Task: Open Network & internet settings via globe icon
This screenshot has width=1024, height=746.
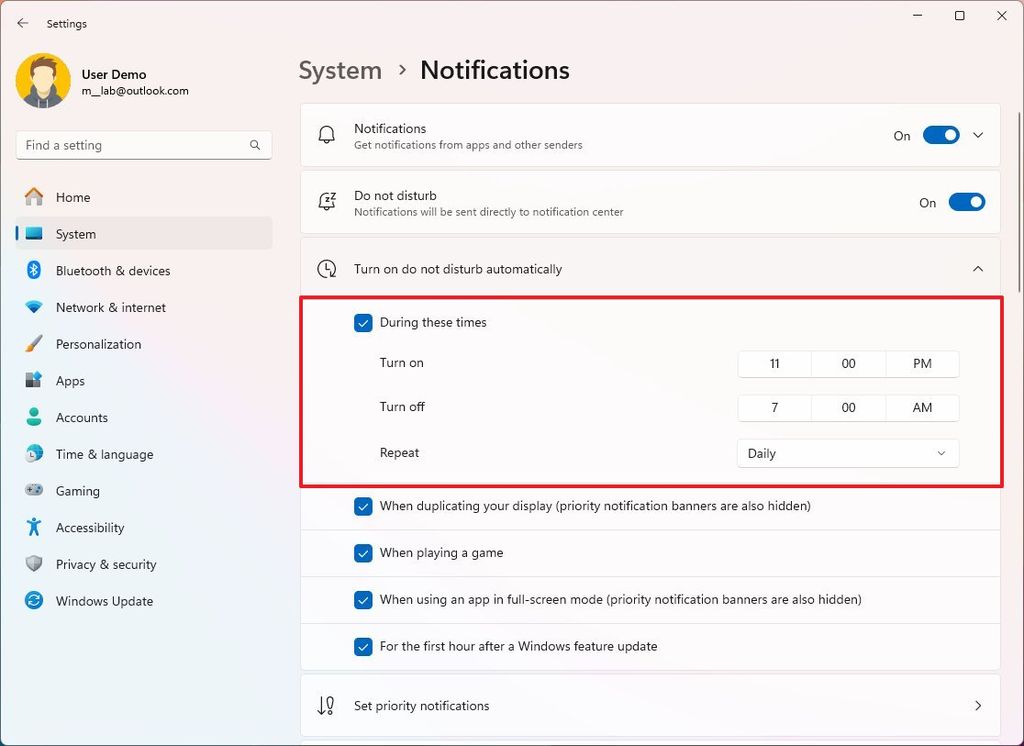Action: pos(31,307)
